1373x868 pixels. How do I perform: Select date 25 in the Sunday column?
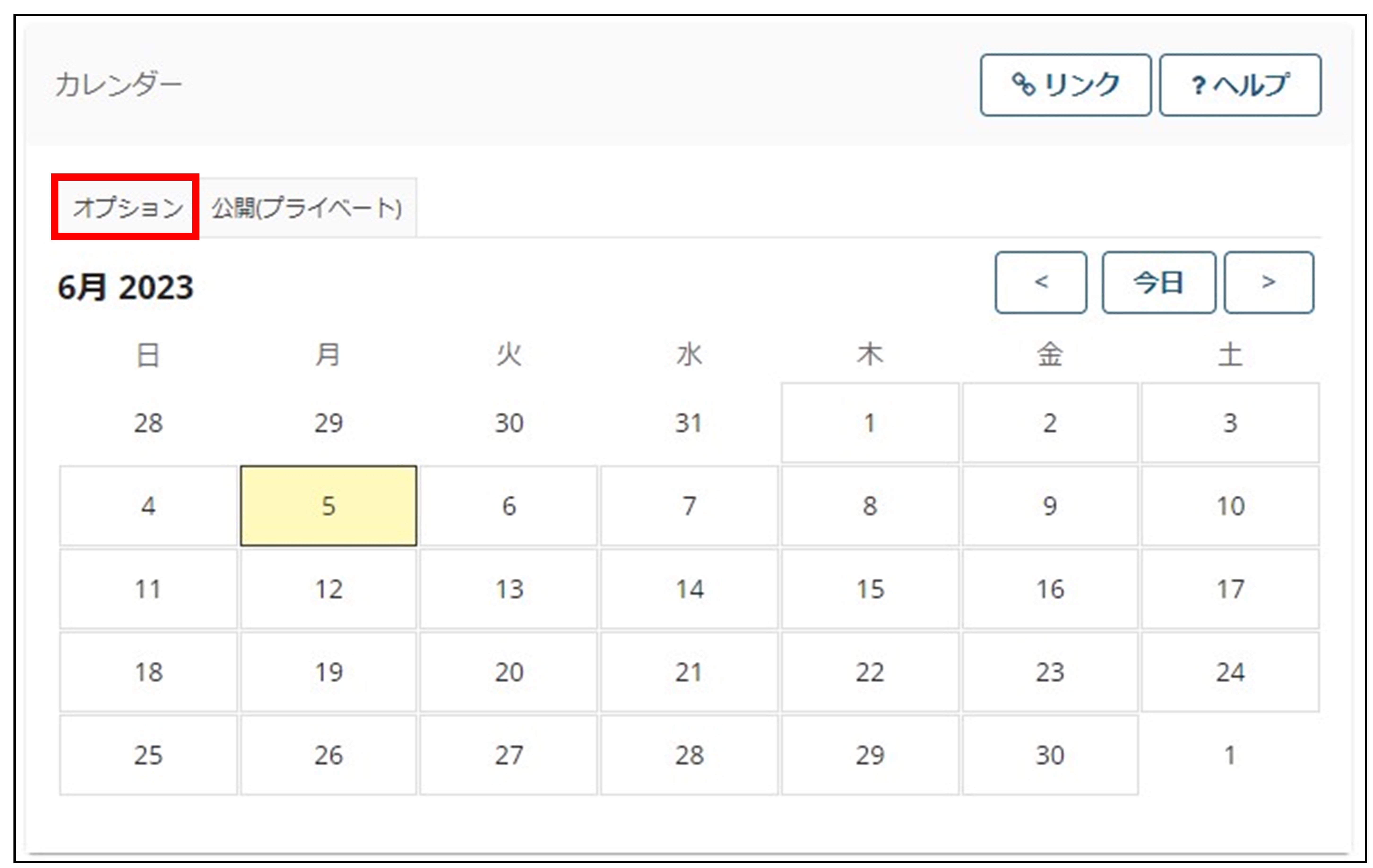[148, 755]
